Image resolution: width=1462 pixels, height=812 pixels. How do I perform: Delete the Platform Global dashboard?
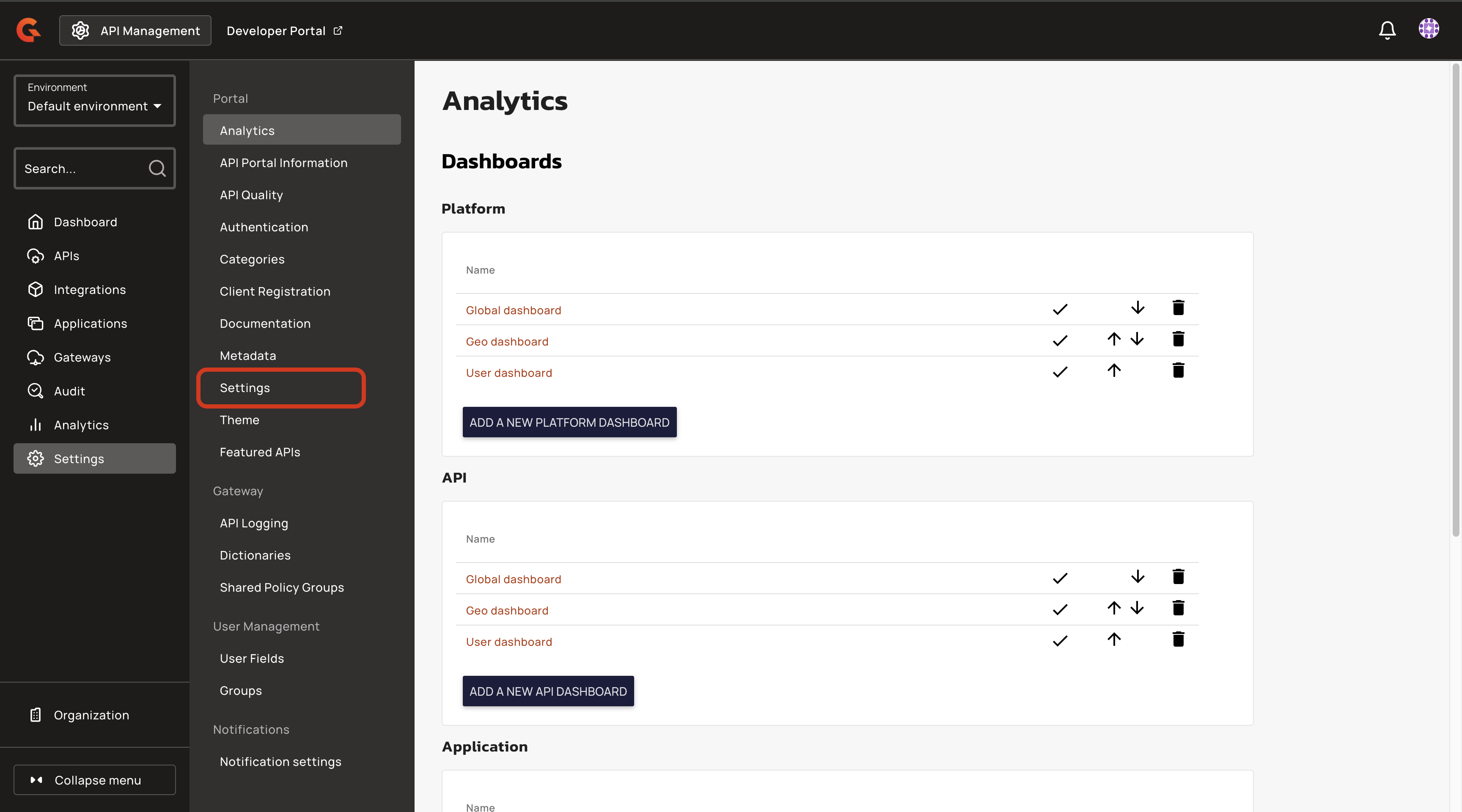1178,308
